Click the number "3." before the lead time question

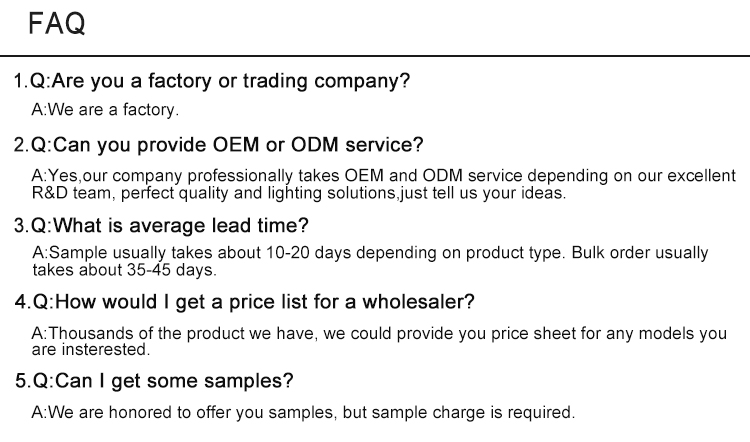[x=20, y=225]
